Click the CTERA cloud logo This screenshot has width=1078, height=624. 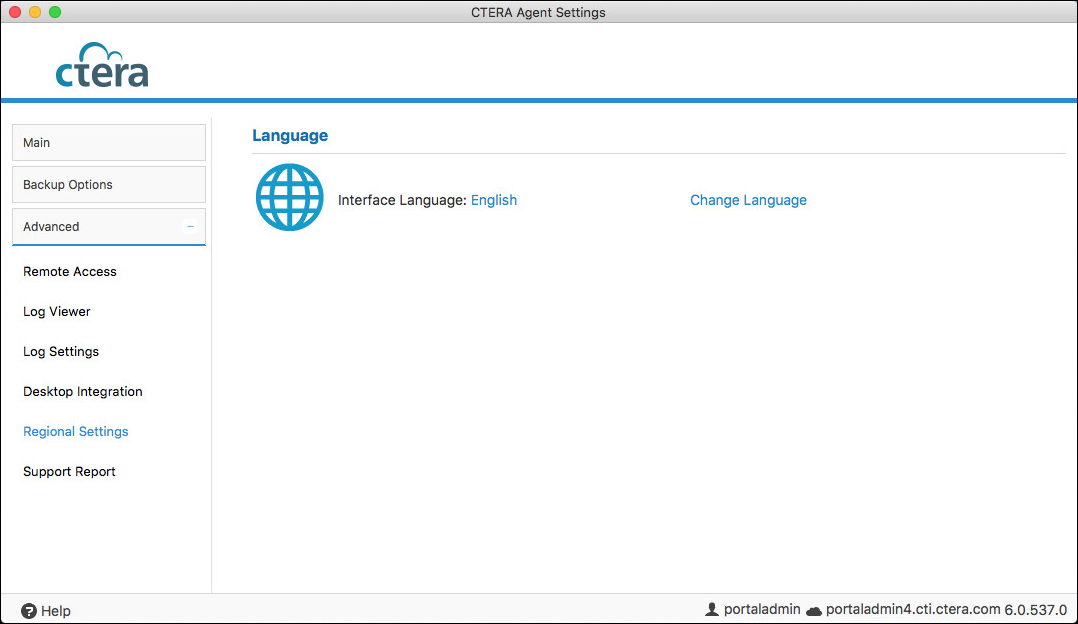pyautogui.click(x=102, y=66)
